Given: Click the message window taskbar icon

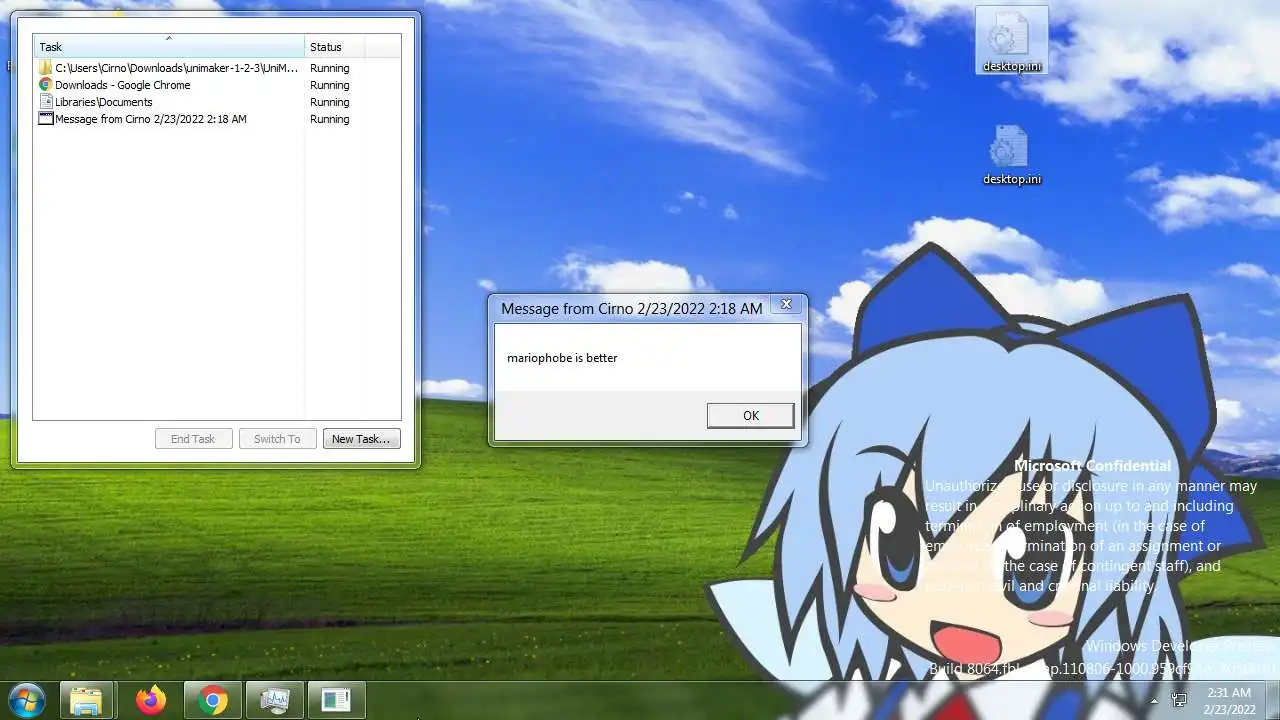Looking at the screenshot, I should [336, 700].
